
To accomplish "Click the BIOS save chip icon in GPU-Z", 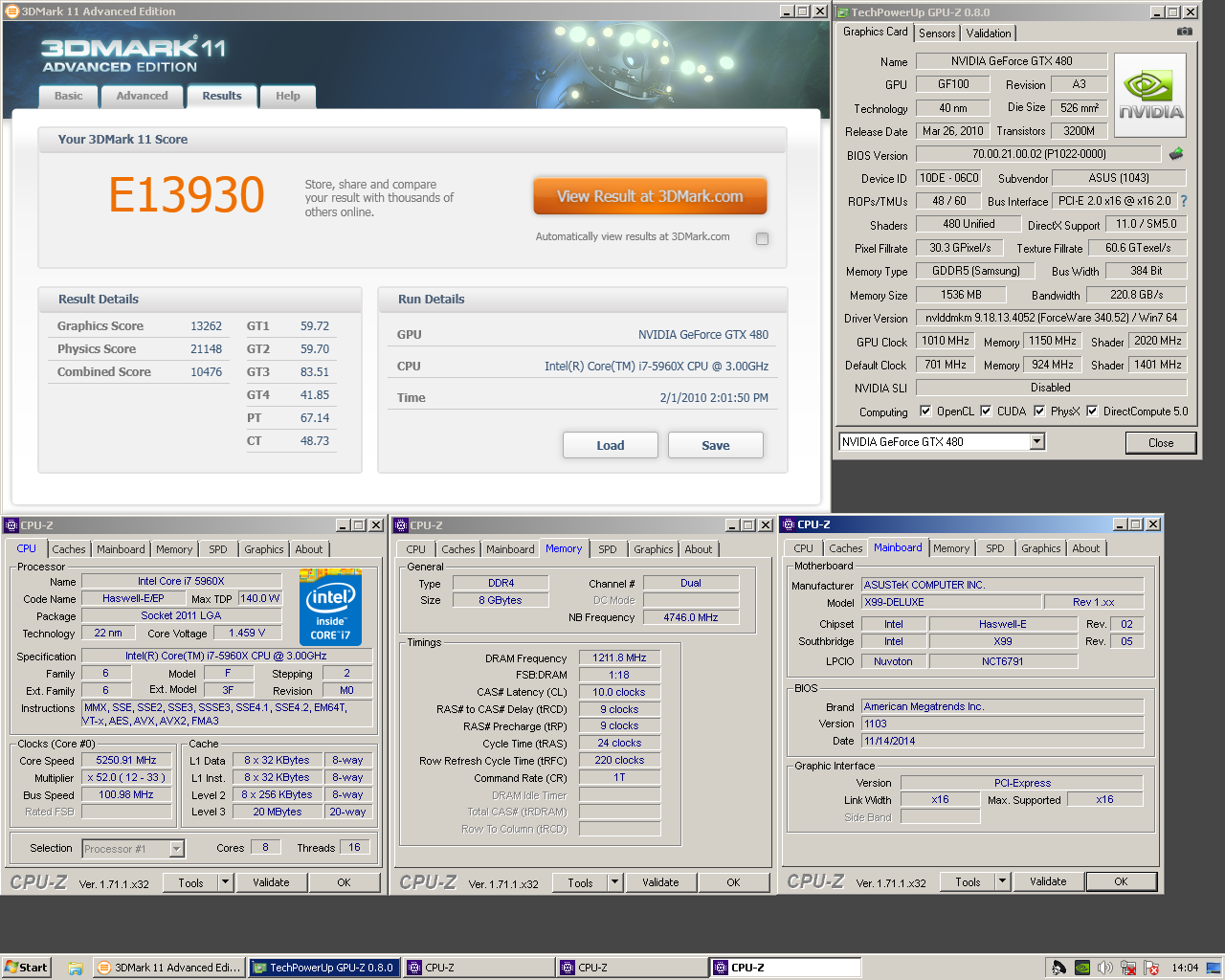I will pos(1176,153).
